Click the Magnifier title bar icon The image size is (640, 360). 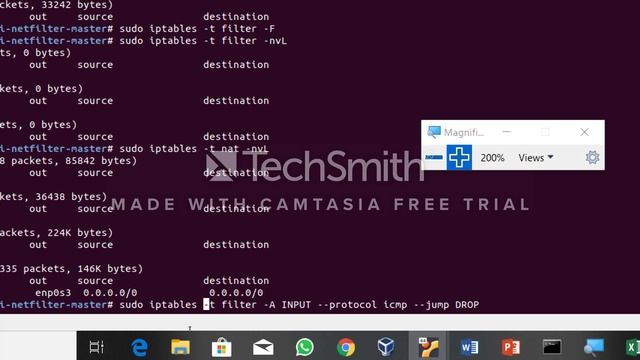point(434,132)
